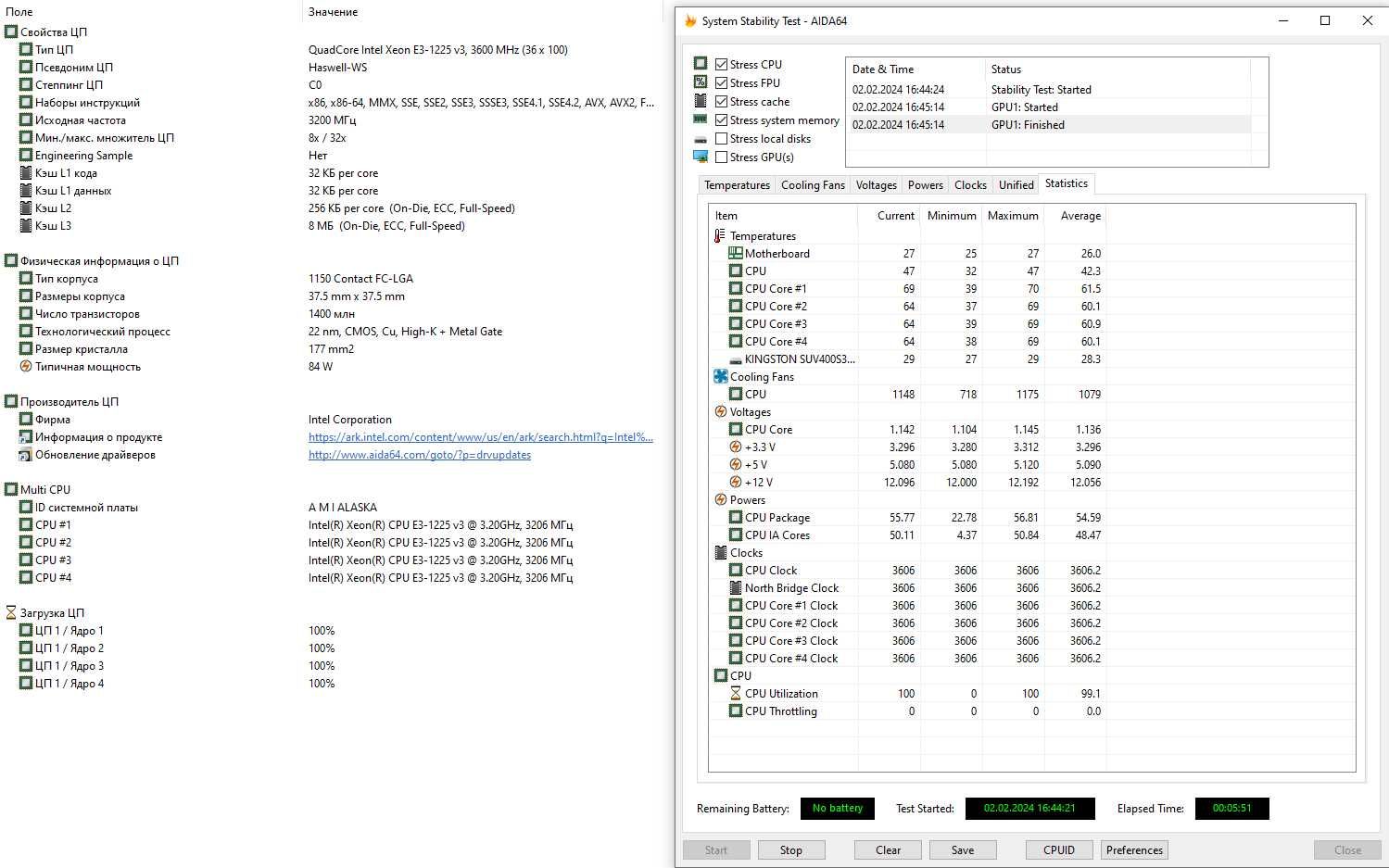Screen dimensions: 1389x868
Task: Select the Clocks tab
Action: coord(970,185)
